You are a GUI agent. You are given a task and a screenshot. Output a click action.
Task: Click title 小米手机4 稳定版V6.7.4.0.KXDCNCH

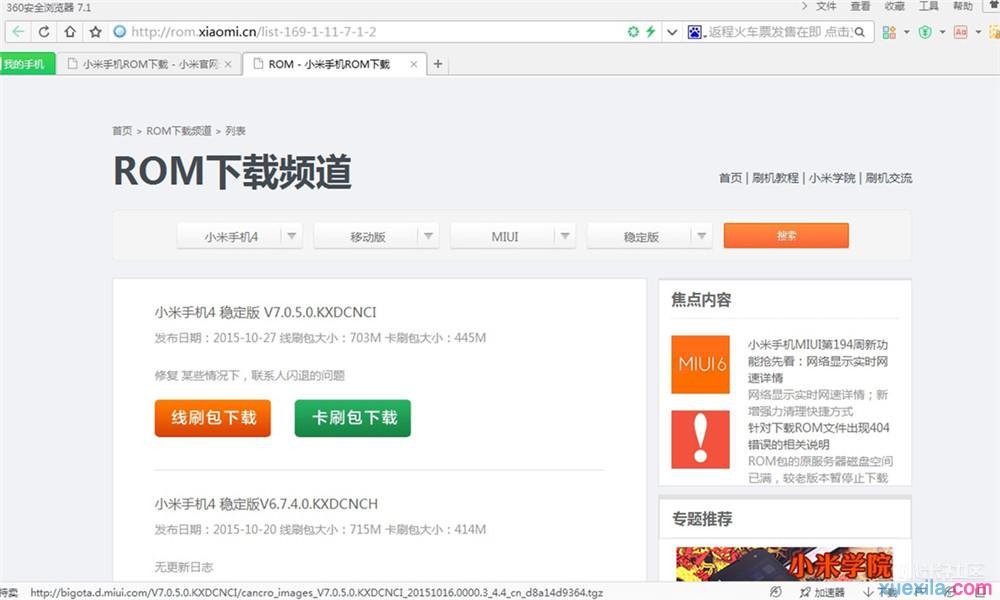point(266,504)
